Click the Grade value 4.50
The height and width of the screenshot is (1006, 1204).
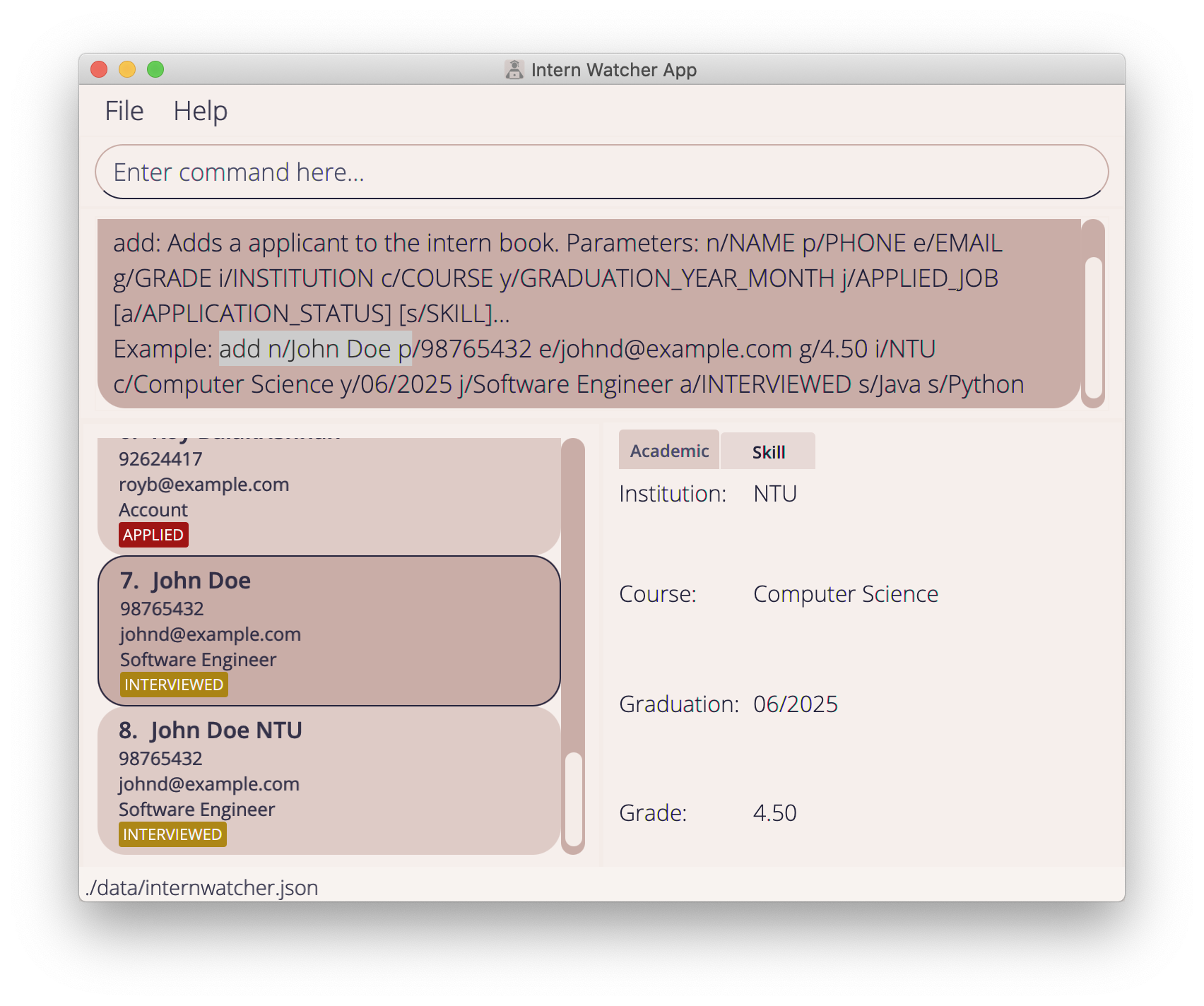[775, 812]
